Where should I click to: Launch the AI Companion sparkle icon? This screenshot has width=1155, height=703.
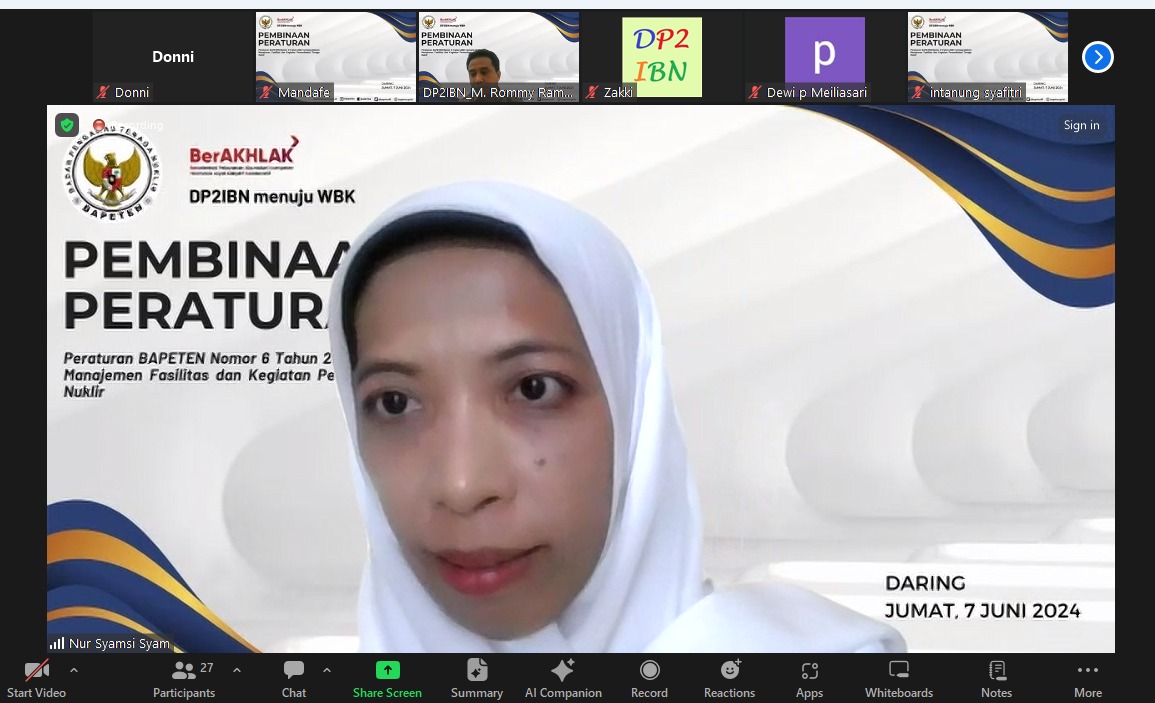[563, 670]
